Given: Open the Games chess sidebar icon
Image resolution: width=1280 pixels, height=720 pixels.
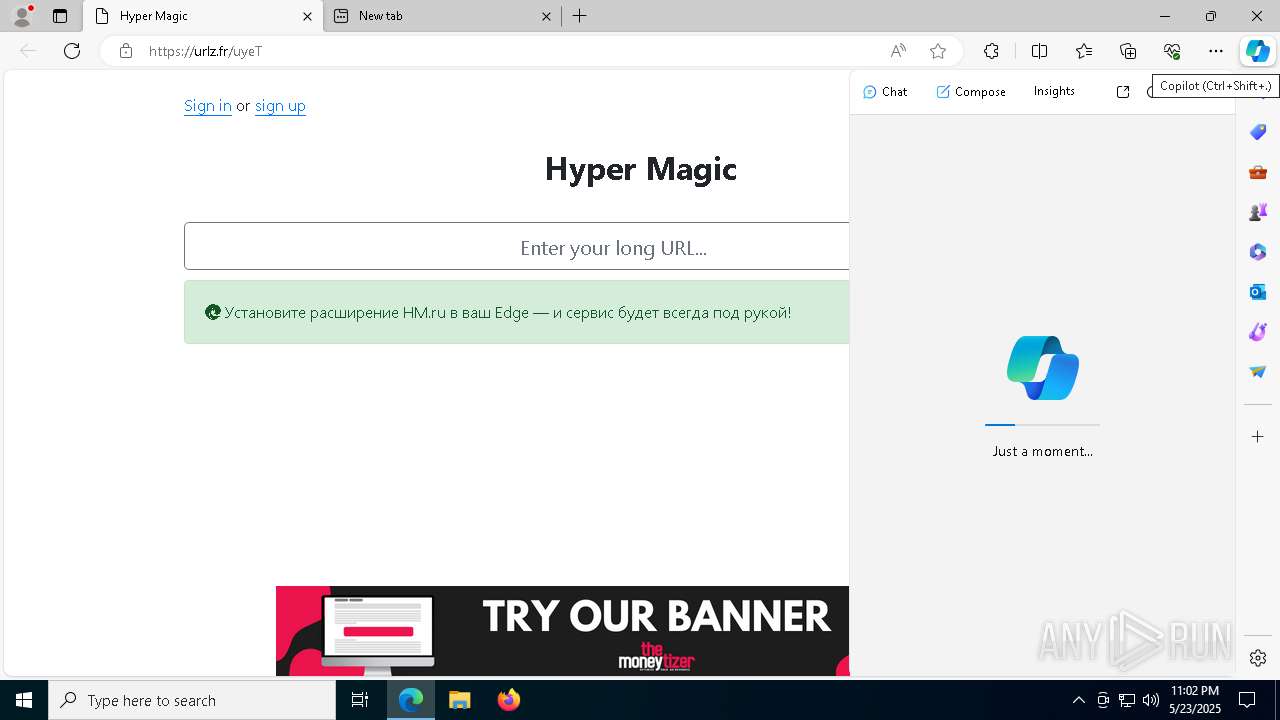Looking at the screenshot, I should 1258,212.
